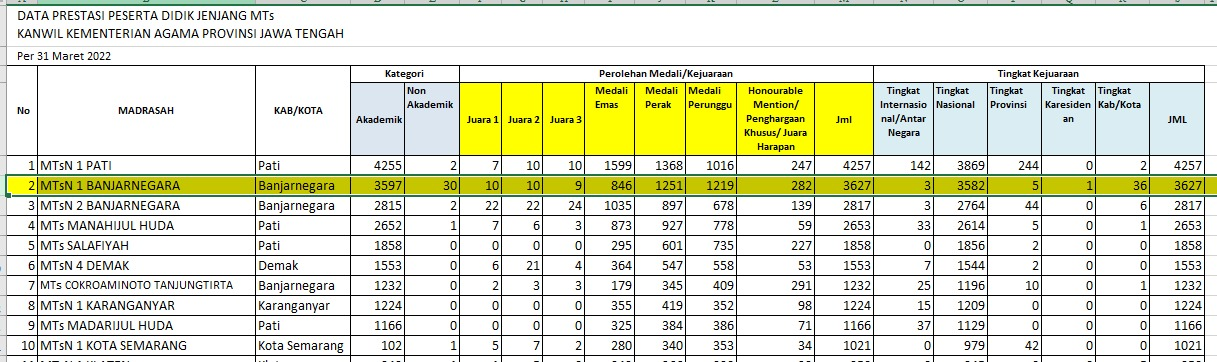Select the MADRASAH header cell

(147, 111)
